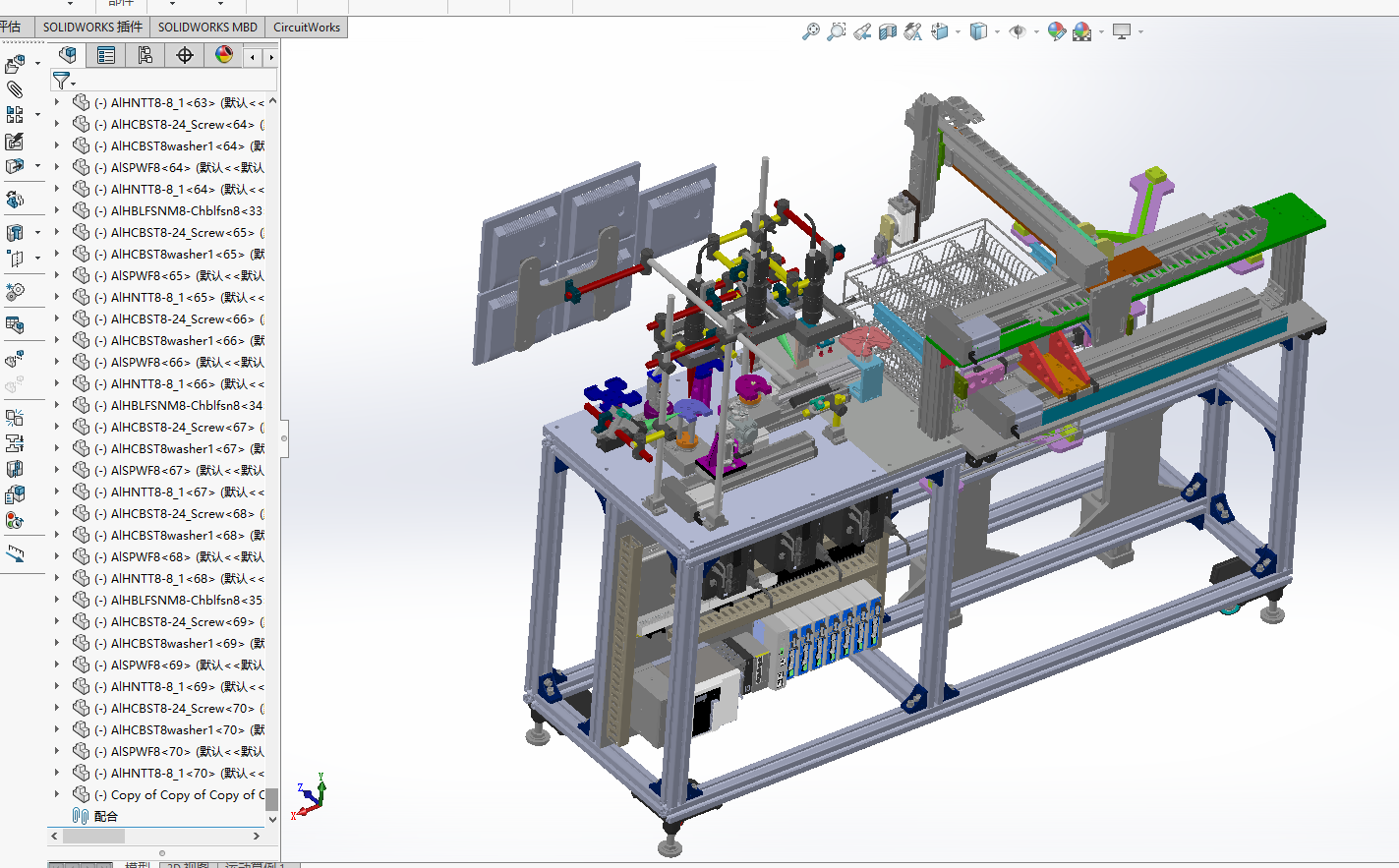Click the Zoom to Fit magnifier icon
Screen dimensions: 1399x868
click(811, 31)
